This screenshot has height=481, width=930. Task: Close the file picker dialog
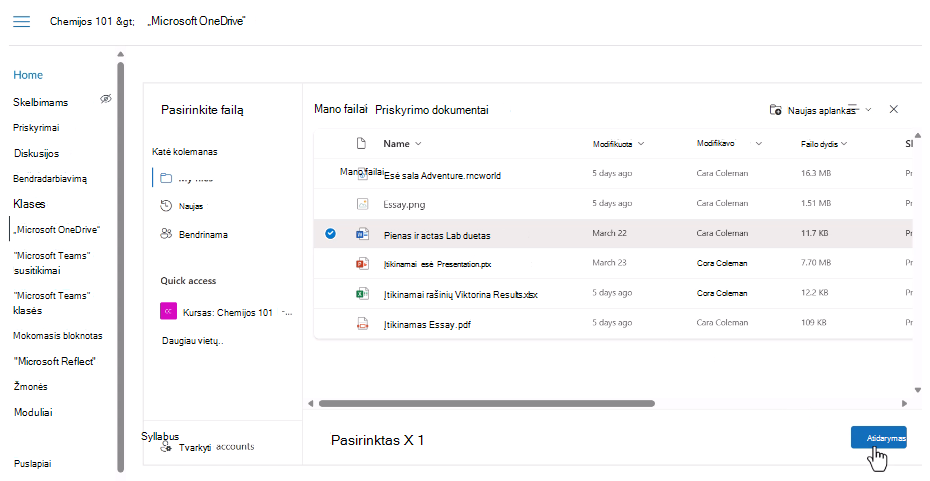pos(894,109)
